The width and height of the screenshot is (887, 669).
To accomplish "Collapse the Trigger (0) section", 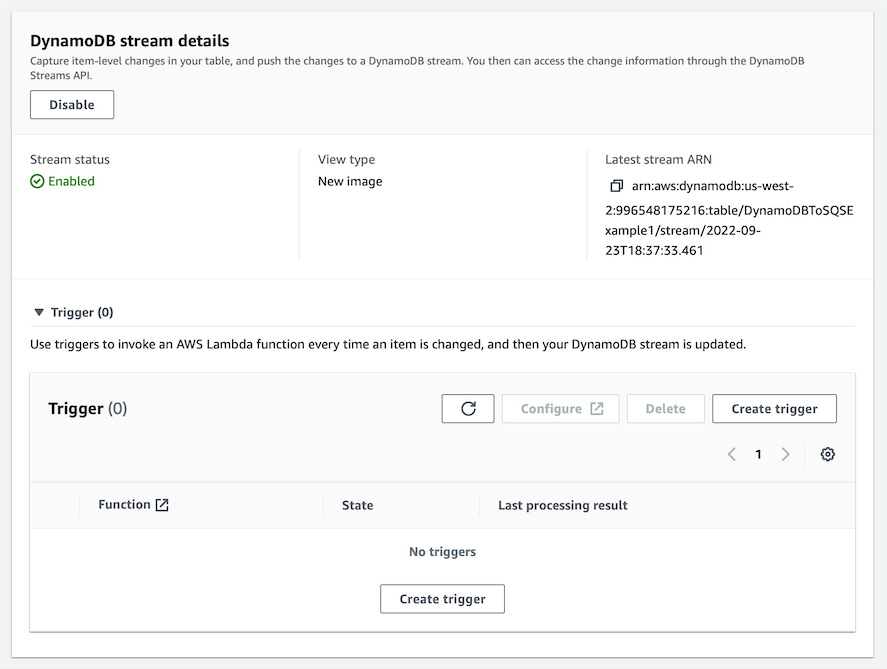I will click(39, 313).
